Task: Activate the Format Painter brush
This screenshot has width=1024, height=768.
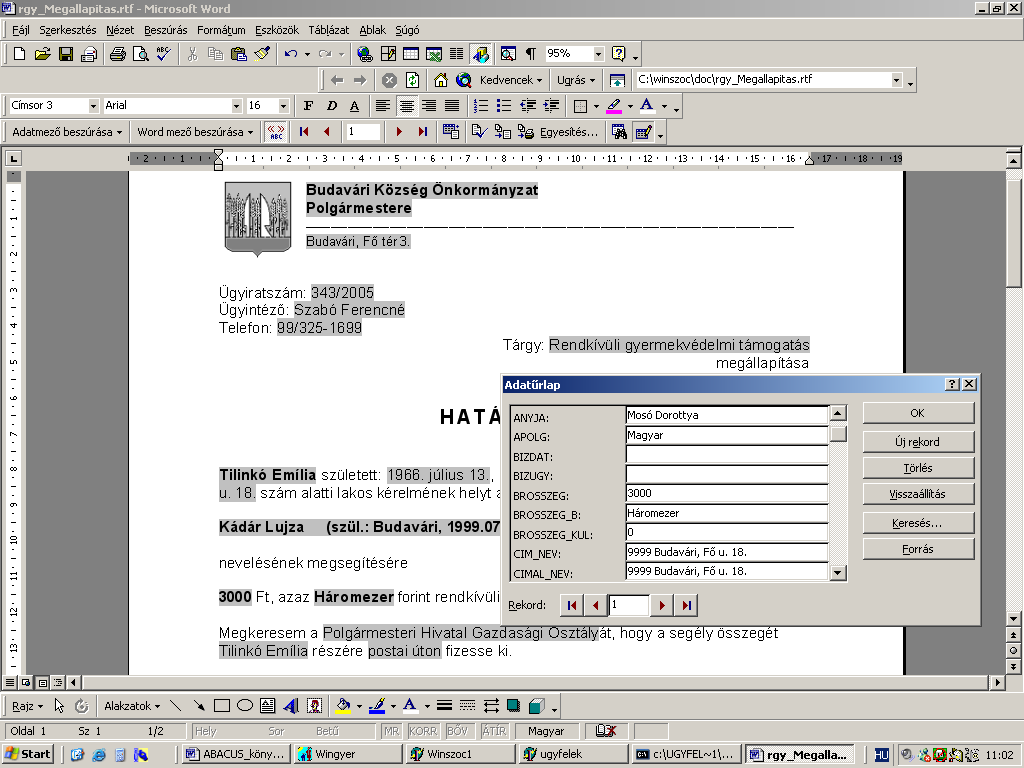Action: tap(263, 54)
